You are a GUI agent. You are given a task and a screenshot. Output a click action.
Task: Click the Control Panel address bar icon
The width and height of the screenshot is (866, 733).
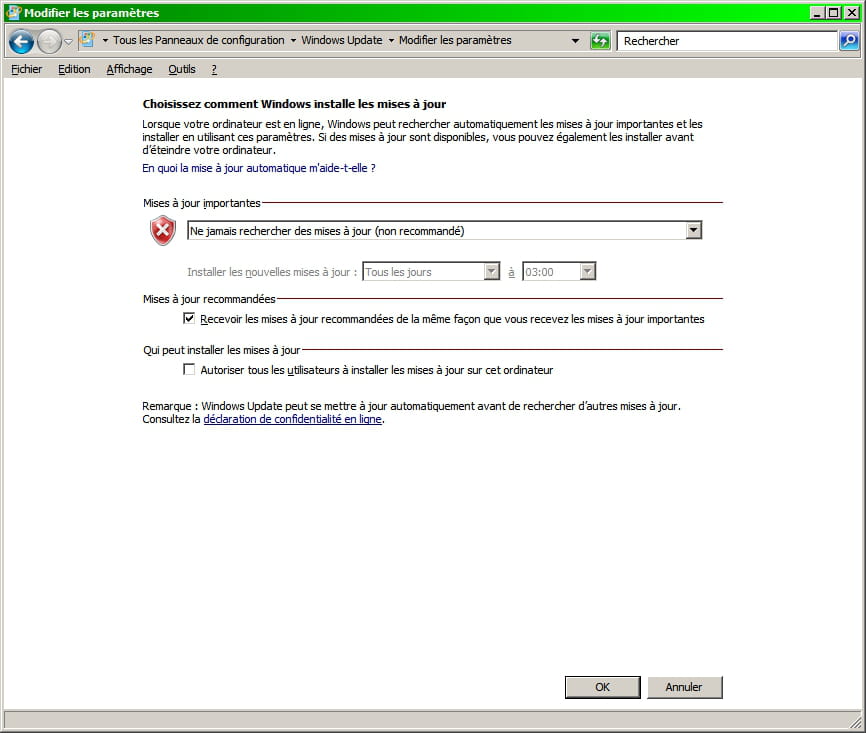pos(87,40)
